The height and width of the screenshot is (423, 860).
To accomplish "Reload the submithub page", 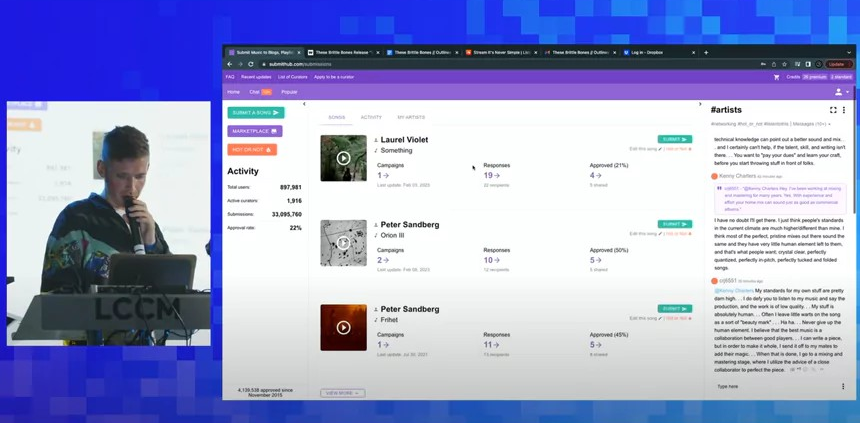I will (x=251, y=64).
